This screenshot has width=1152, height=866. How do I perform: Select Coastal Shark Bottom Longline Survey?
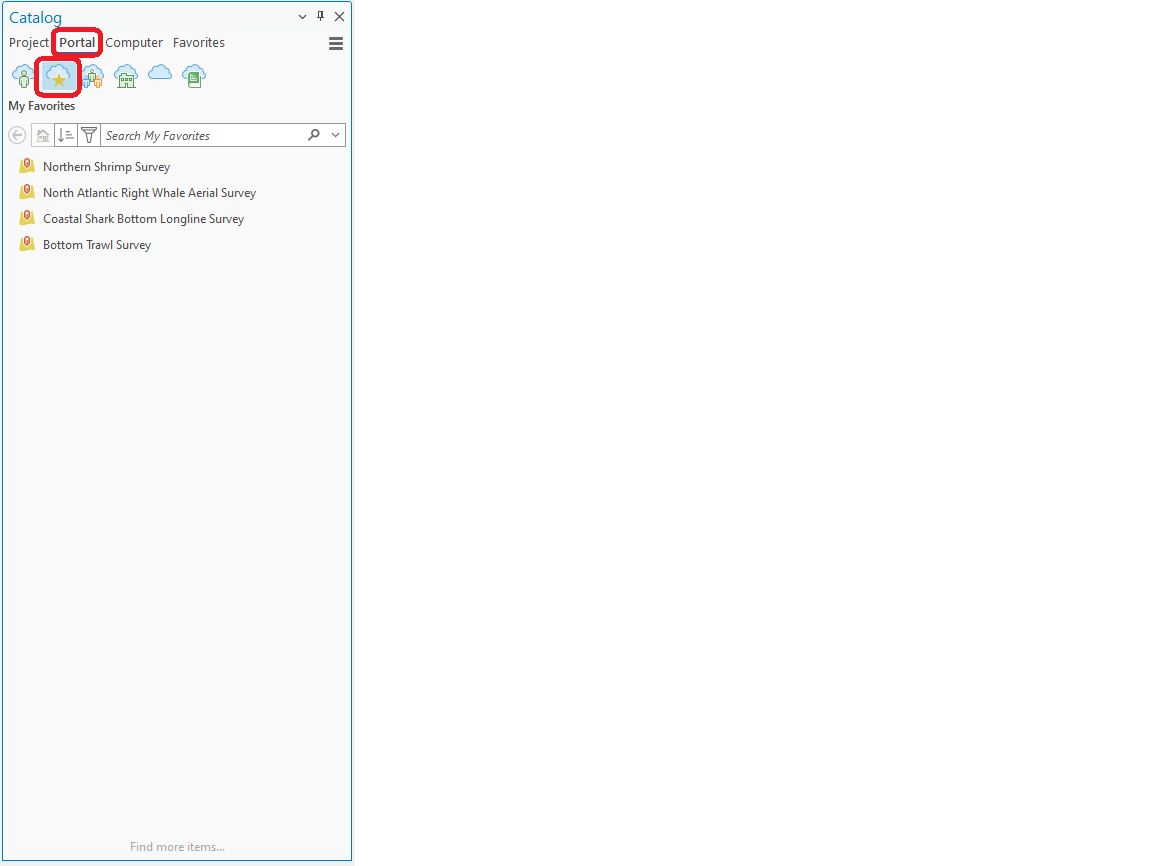pos(143,219)
